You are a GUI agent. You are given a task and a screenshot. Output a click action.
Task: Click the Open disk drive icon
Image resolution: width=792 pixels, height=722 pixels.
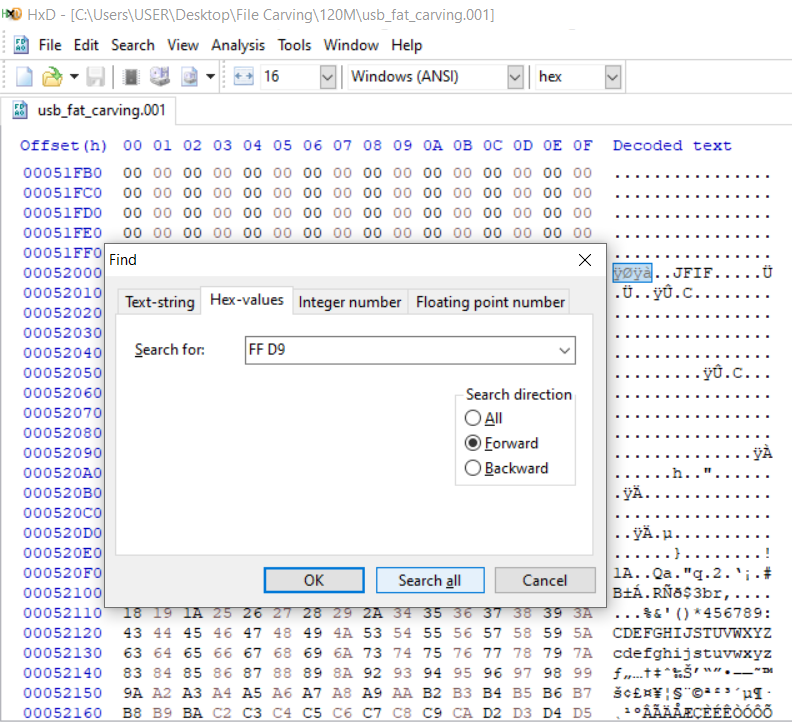click(160, 77)
